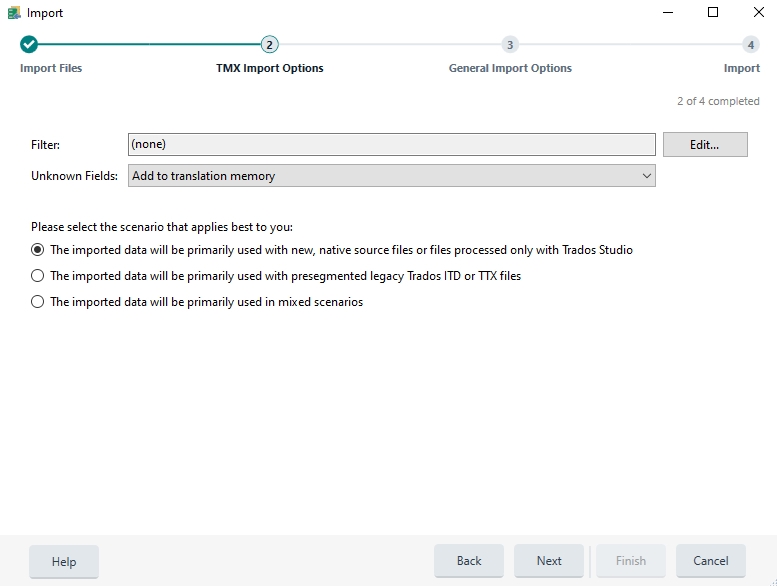The height and width of the screenshot is (586, 777).
Task: Click the completed Import Files checkmark step
Action: click(x=29, y=44)
